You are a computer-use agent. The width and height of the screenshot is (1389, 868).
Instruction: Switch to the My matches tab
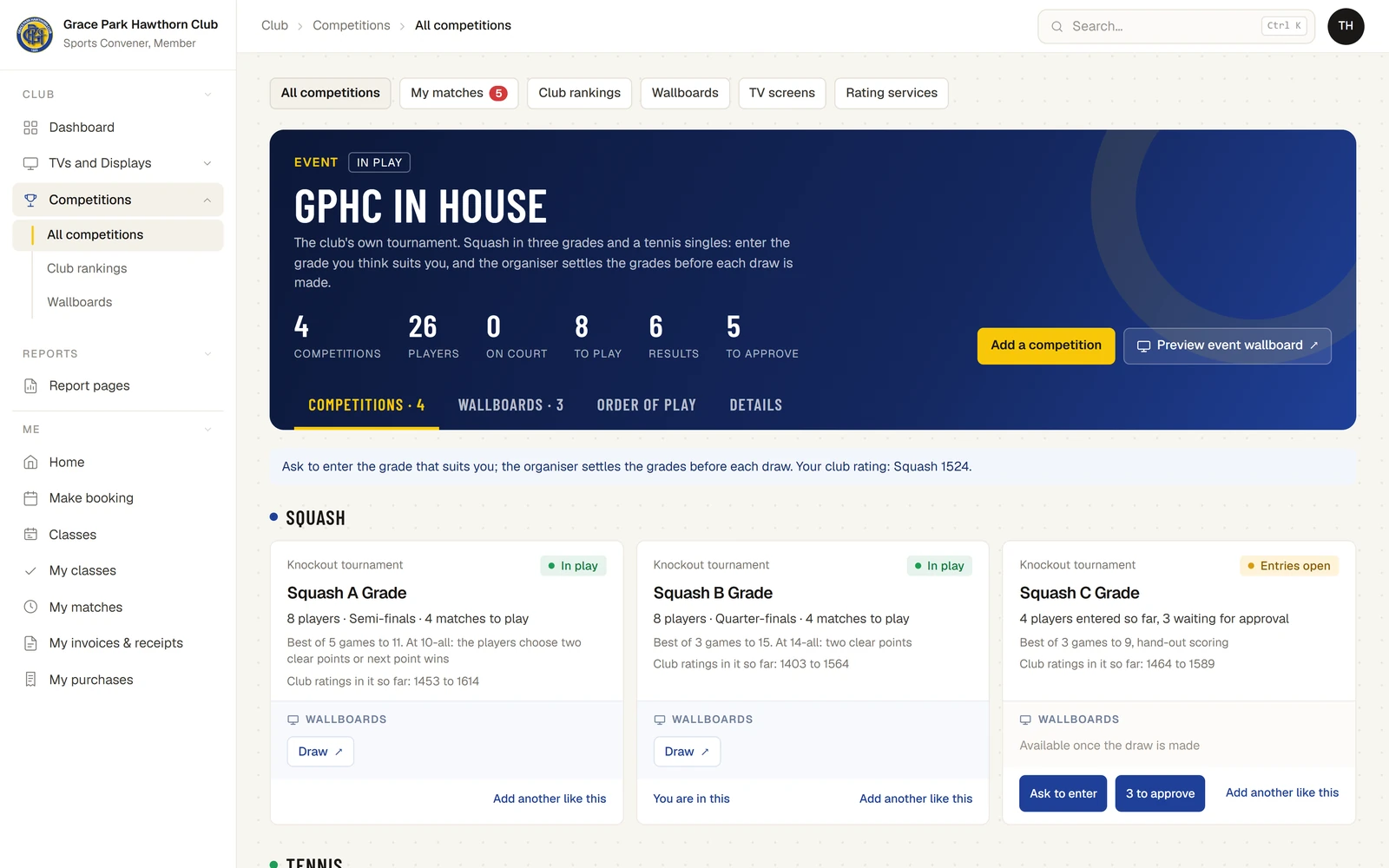pyautogui.click(x=458, y=93)
